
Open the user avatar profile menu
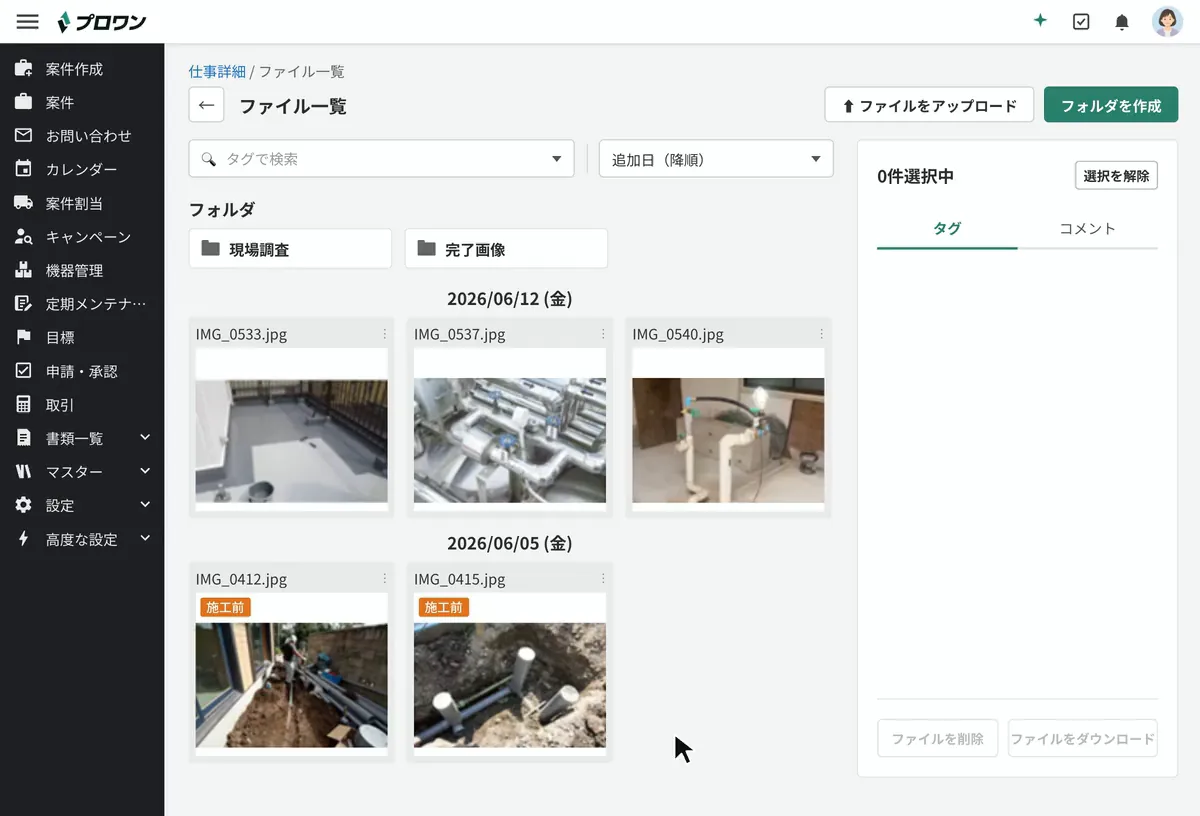pyautogui.click(x=1167, y=21)
